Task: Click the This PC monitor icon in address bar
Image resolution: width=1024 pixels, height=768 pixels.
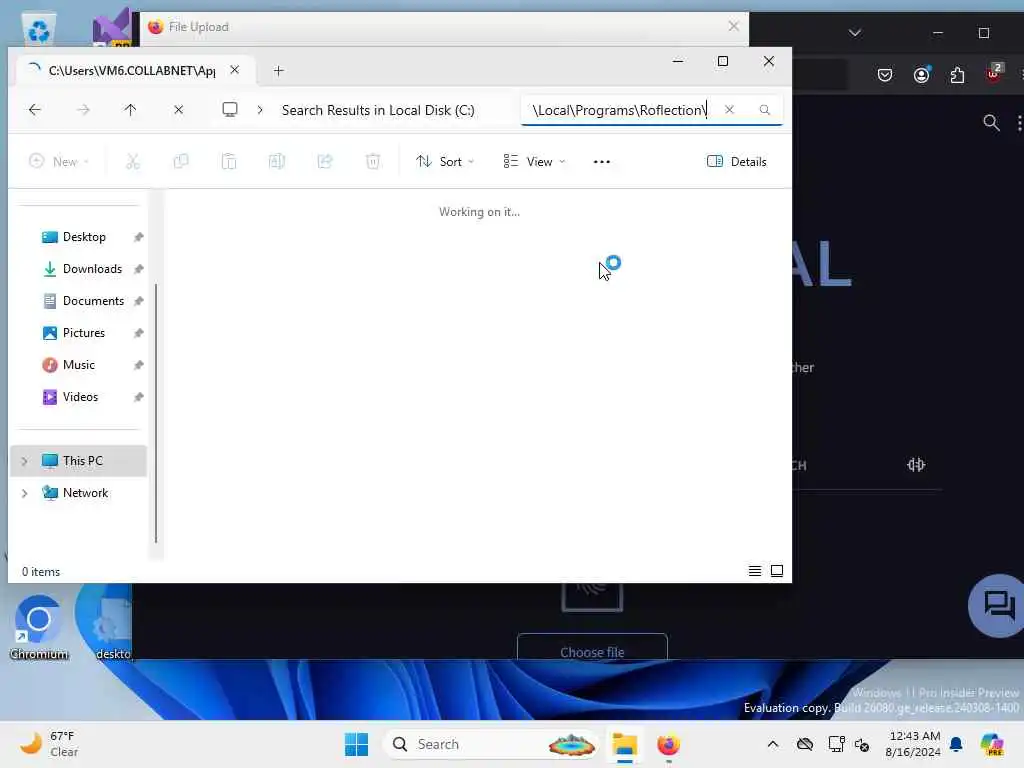Action: click(230, 110)
